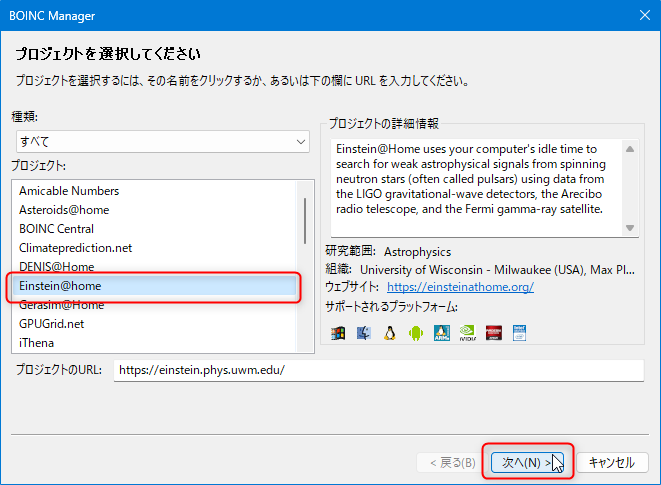This screenshot has width=661, height=485.
Task: Click the Windows platform icon
Action: [x=338, y=333]
